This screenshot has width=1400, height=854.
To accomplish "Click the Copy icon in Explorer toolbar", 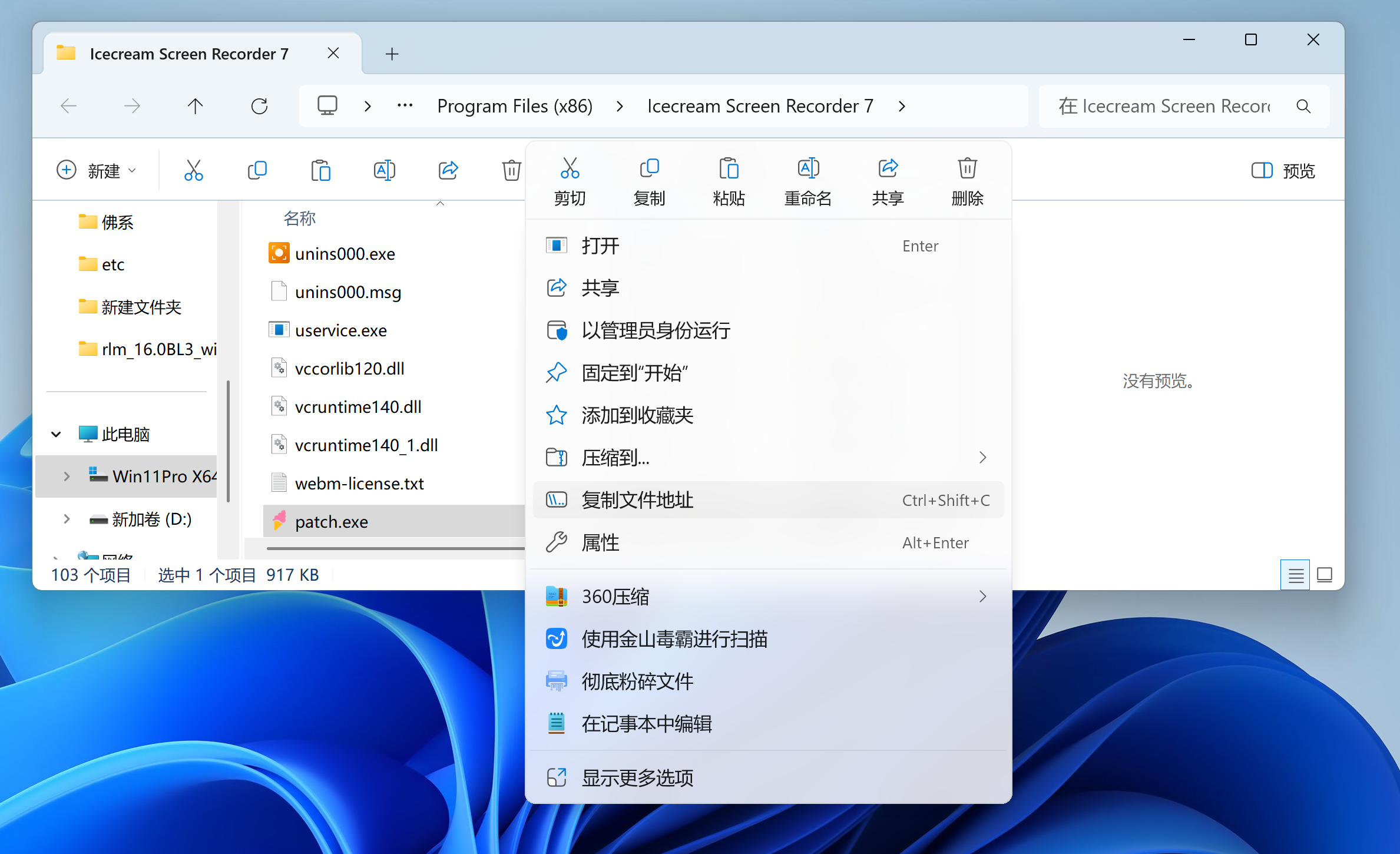I will coord(257,171).
